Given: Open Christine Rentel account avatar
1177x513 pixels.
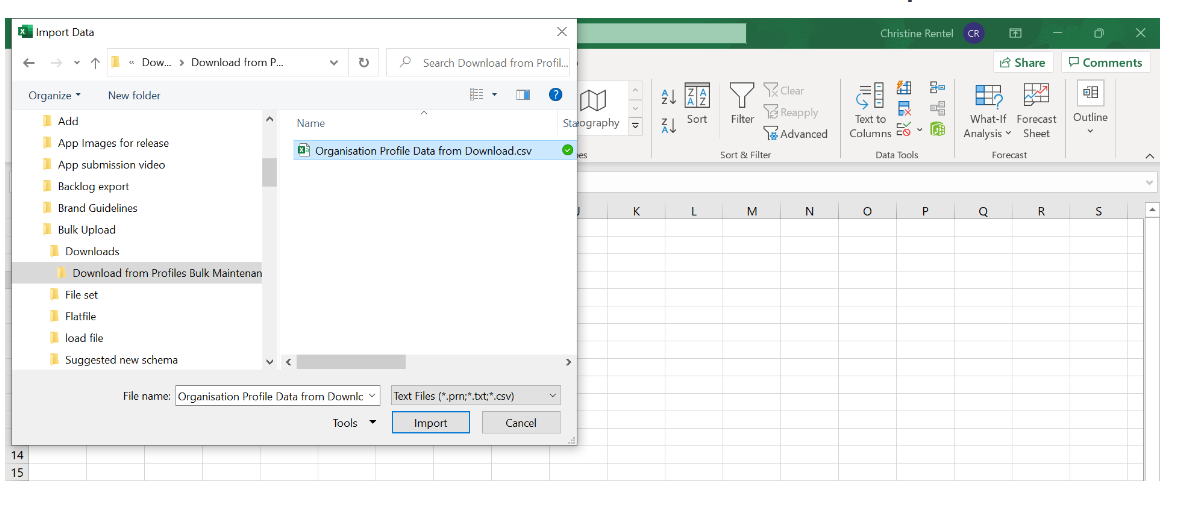Looking at the screenshot, I should pos(974,33).
